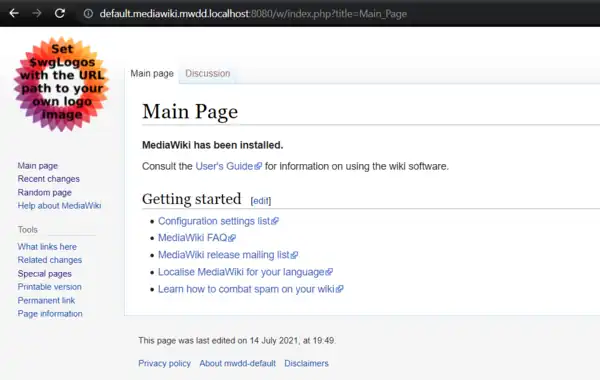Edit the Getting started section

pyautogui.click(x=261, y=201)
